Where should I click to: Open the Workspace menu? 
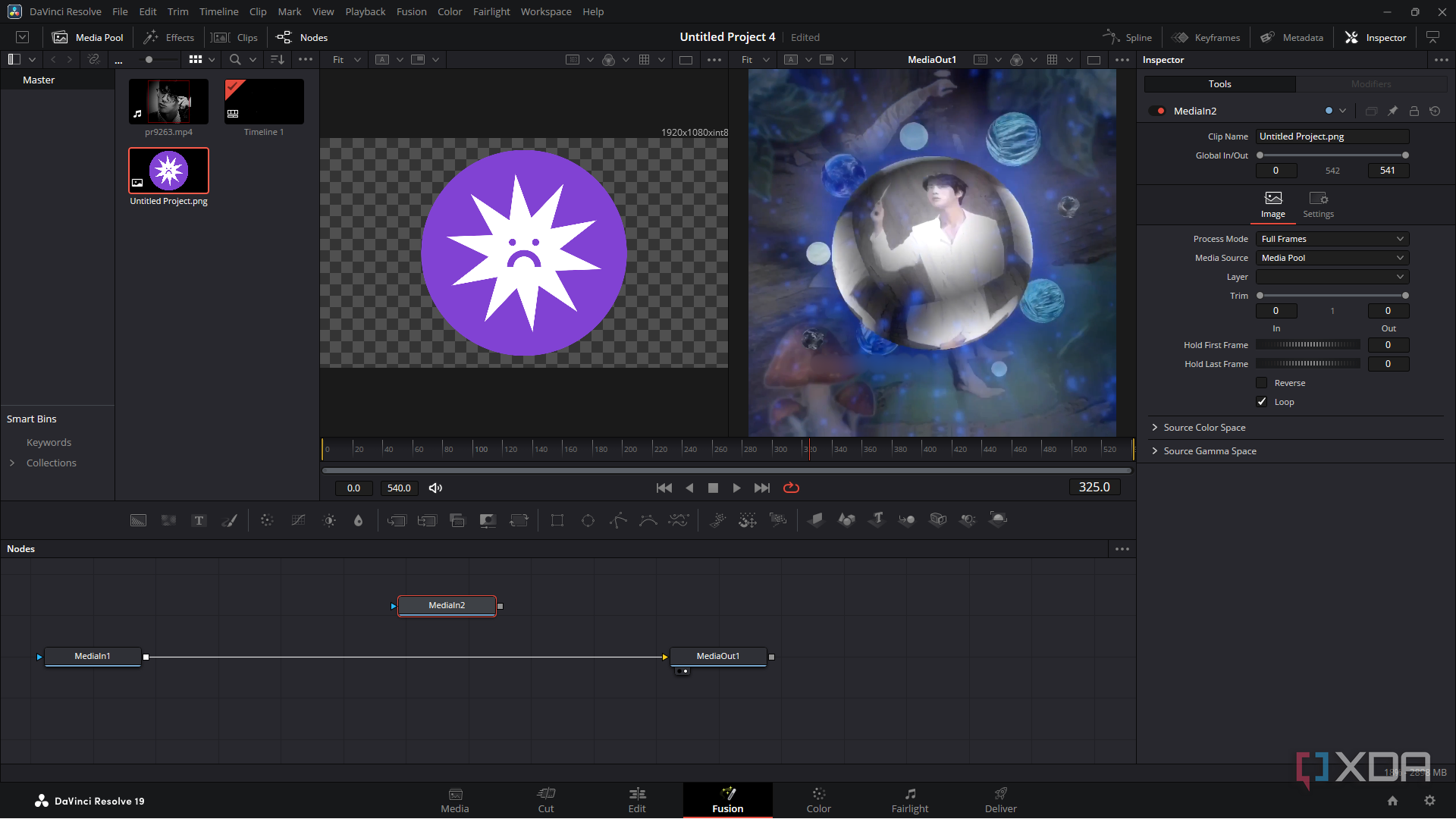pyautogui.click(x=546, y=11)
